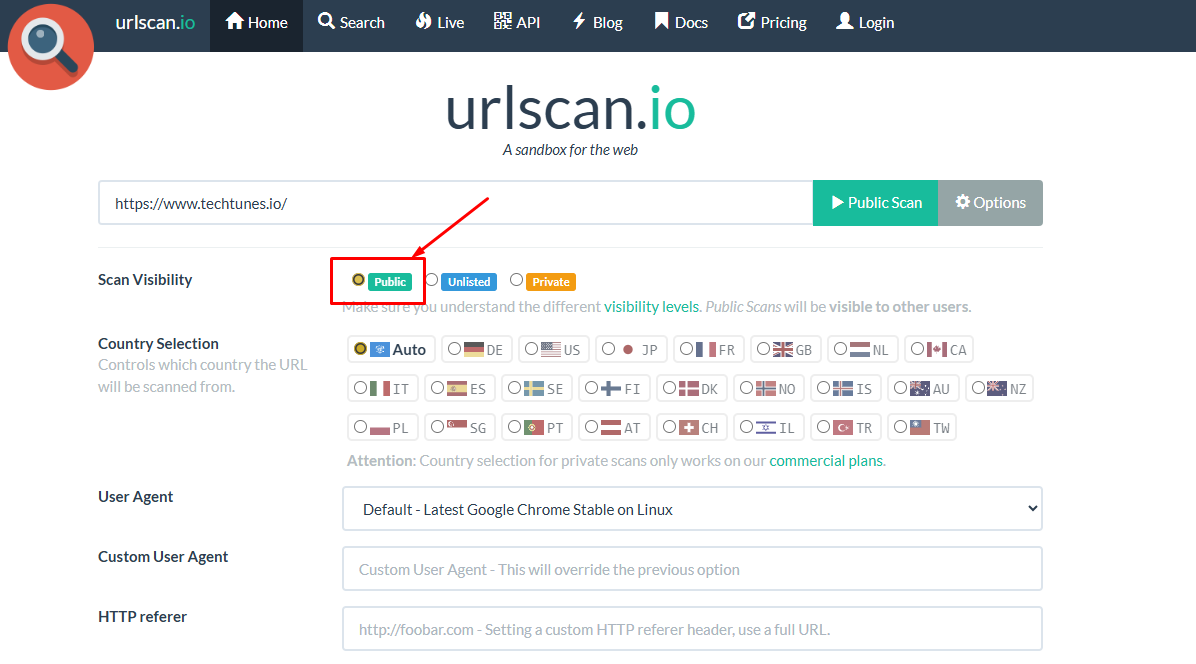Viewport: 1196px width, 664px height.
Task: Select SE country radio
Action: [515, 387]
